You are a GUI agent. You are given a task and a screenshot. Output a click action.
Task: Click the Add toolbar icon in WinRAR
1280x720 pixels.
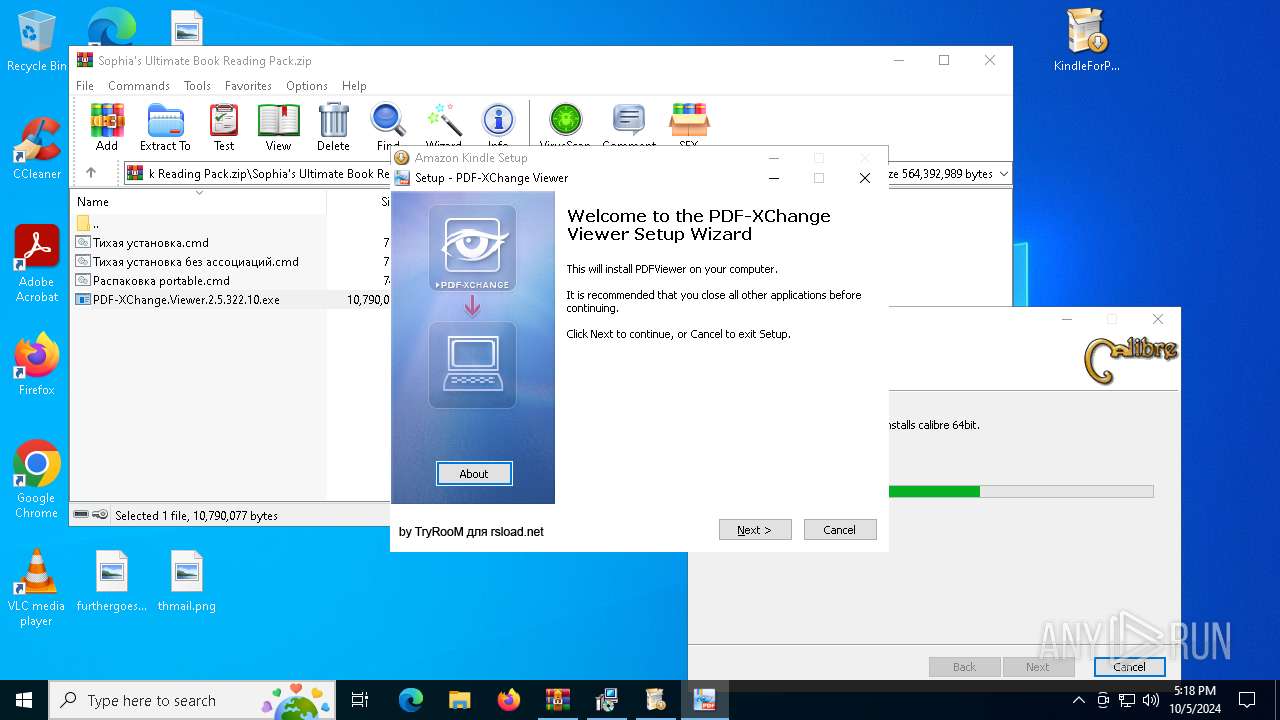click(107, 127)
